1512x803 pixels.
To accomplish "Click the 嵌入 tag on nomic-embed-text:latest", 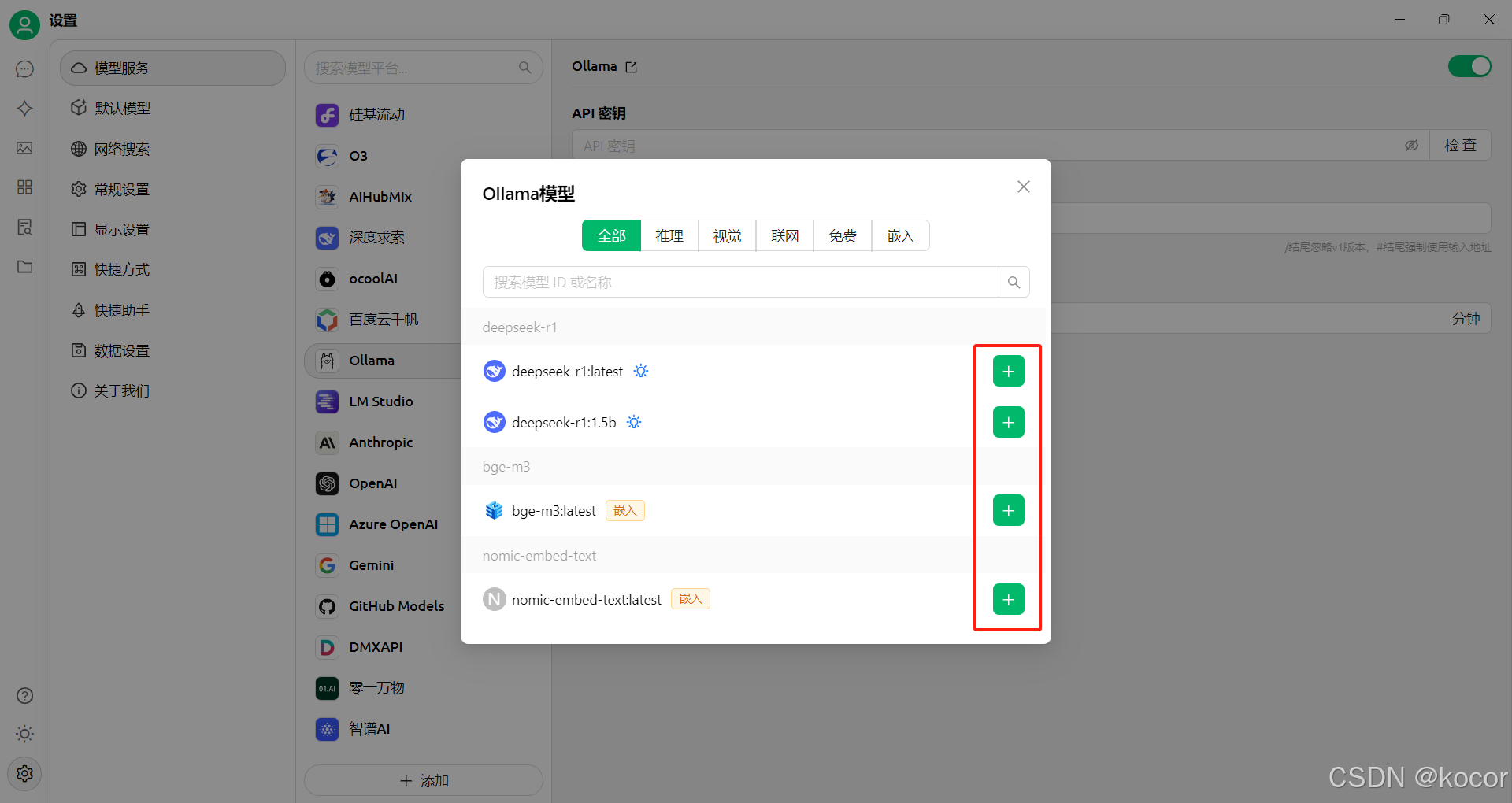I will [x=691, y=599].
